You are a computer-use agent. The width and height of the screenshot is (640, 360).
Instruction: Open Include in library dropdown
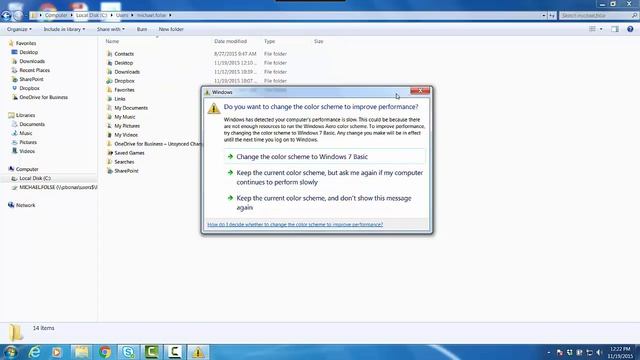(64, 29)
